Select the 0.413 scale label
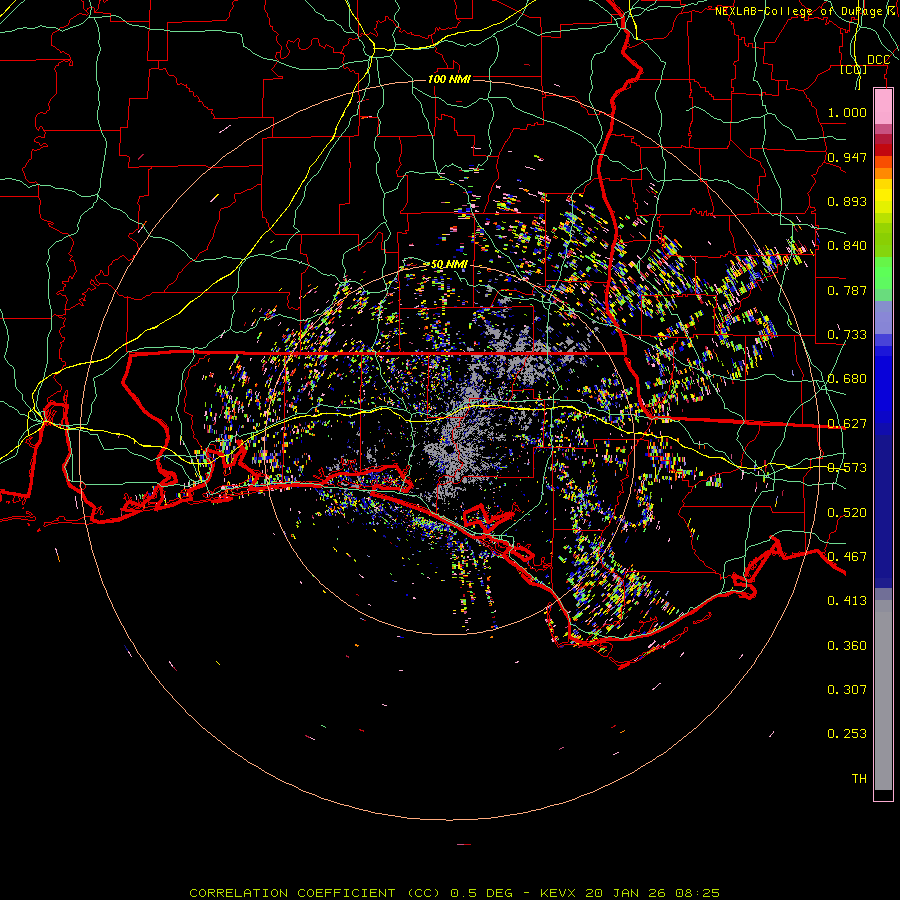This screenshot has height=900, width=900. (847, 601)
